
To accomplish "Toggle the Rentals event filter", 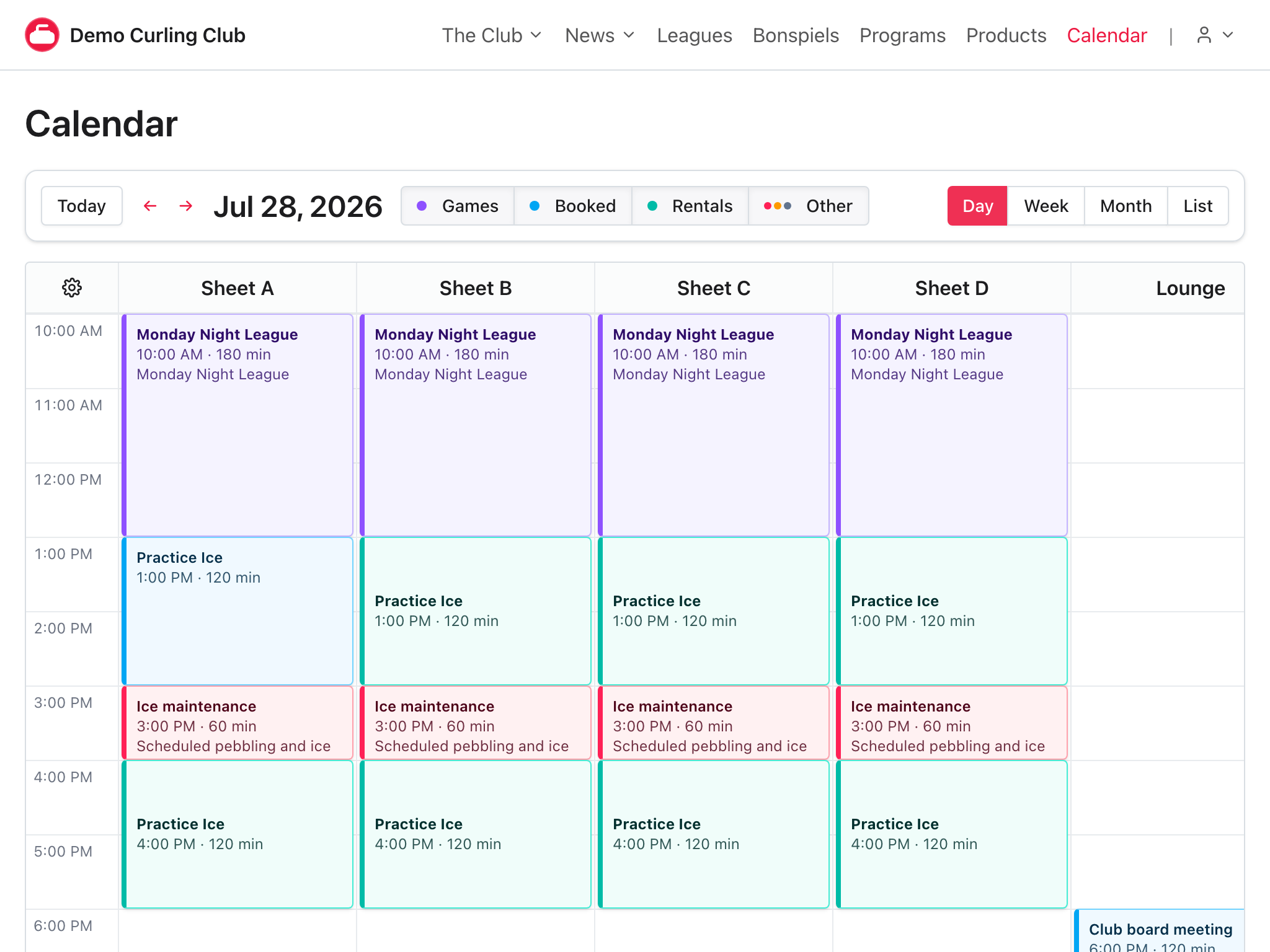I will tap(690, 206).
